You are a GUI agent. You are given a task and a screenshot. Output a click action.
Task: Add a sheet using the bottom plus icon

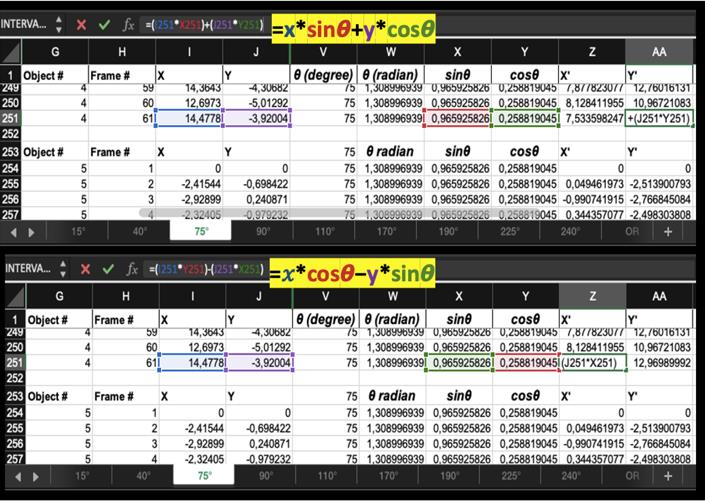point(667,476)
